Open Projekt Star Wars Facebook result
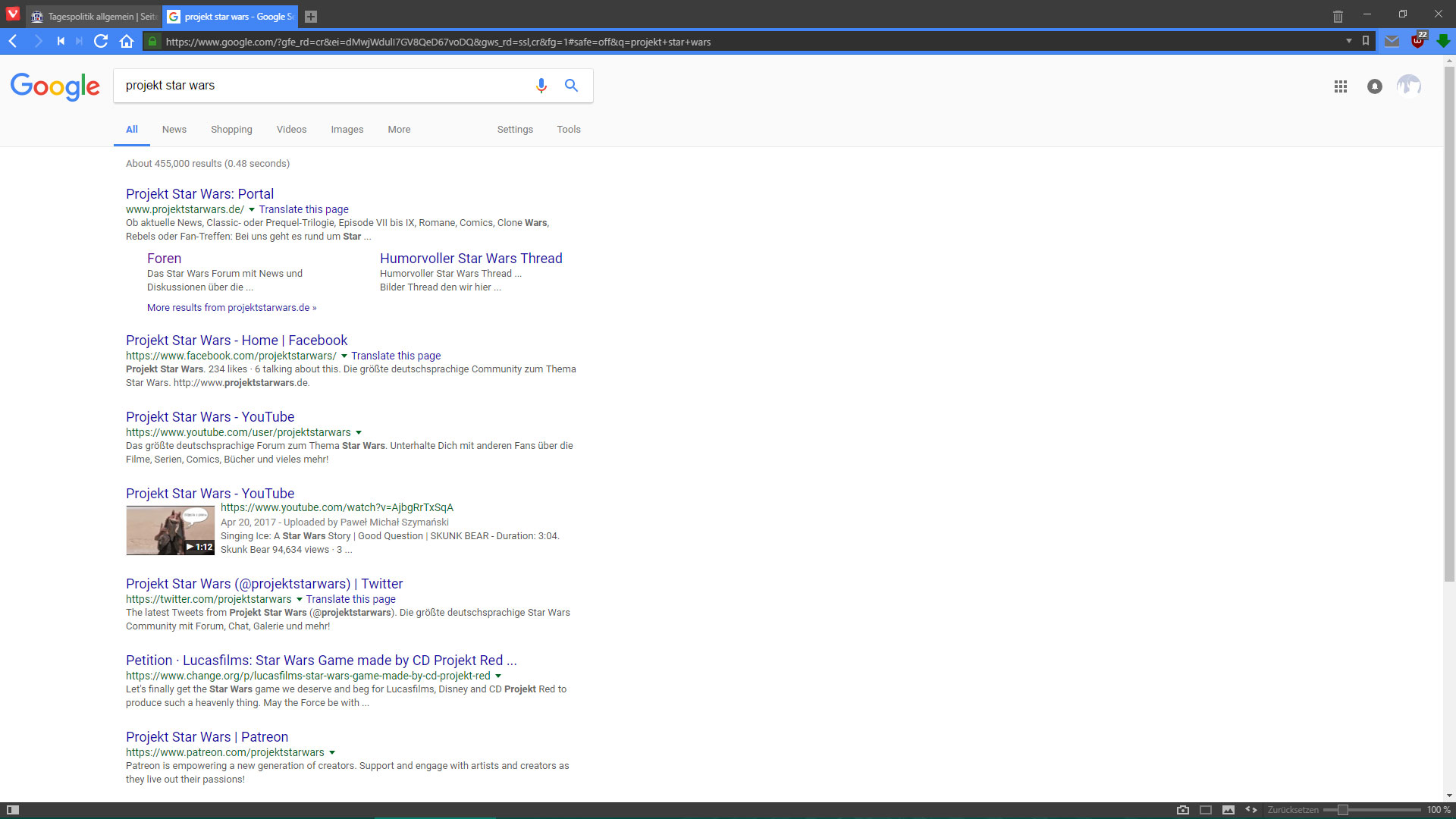The width and height of the screenshot is (1456, 819). coord(237,340)
